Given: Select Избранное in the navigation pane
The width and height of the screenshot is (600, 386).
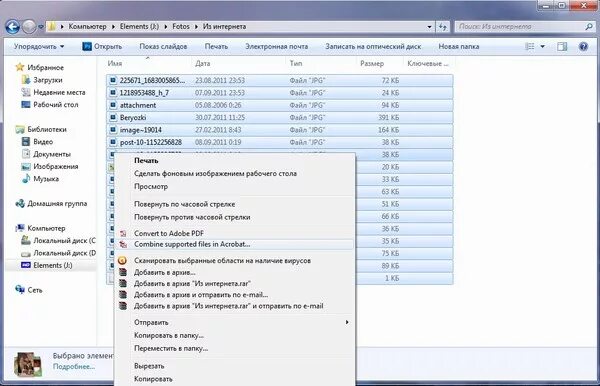Looking at the screenshot, I should (x=45, y=67).
